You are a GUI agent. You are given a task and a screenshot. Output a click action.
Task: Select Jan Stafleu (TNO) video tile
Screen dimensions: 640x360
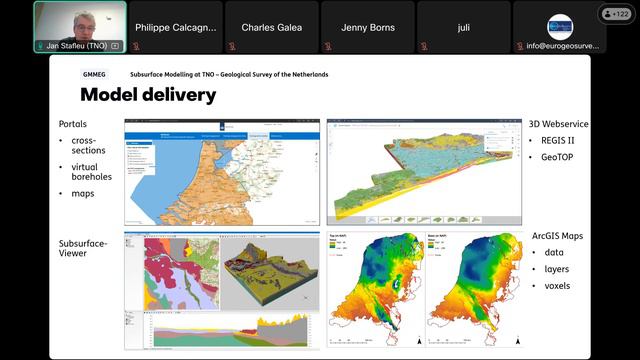pos(80,27)
